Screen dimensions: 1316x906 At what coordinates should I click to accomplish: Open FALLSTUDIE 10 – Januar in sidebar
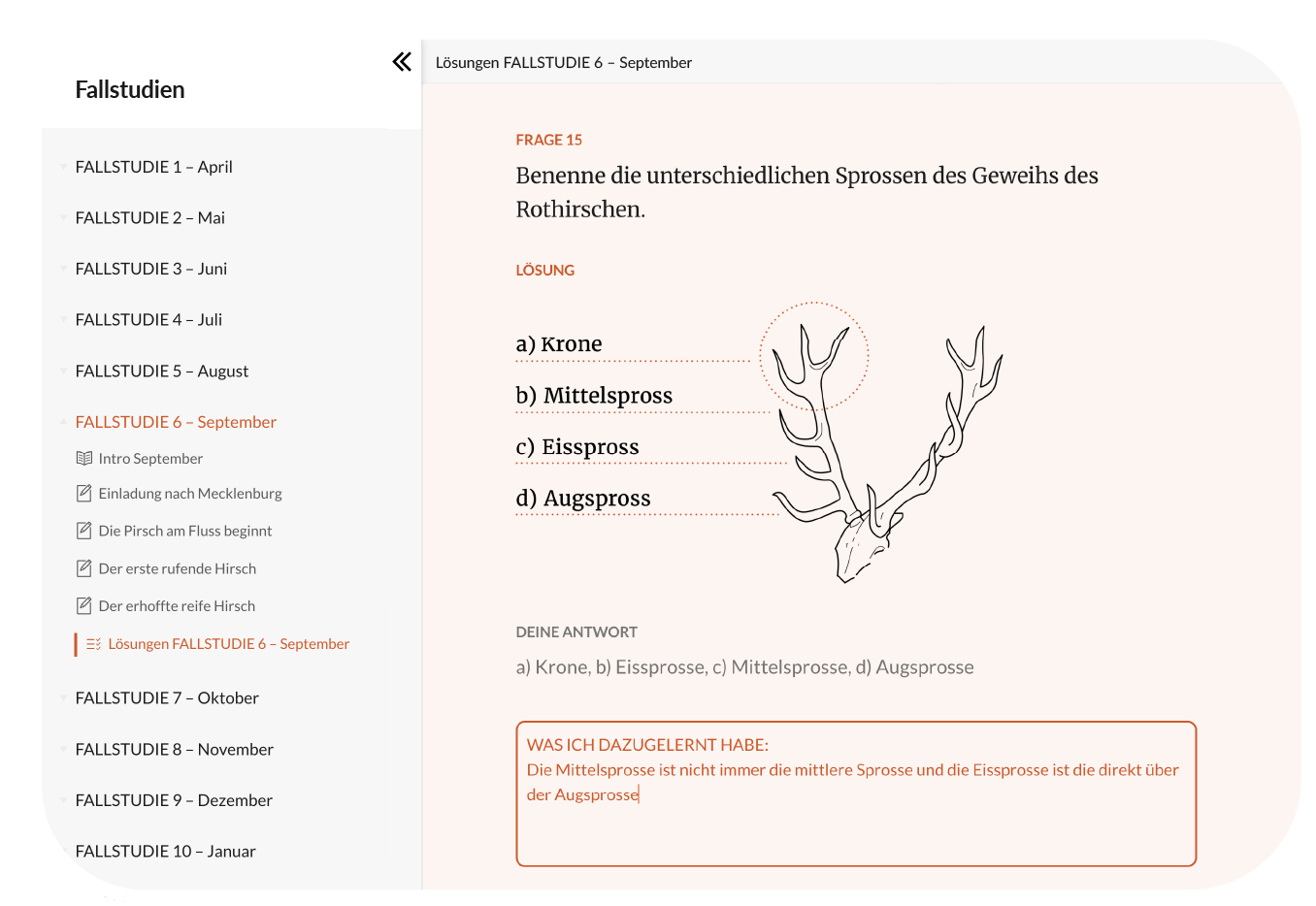click(x=165, y=851)
